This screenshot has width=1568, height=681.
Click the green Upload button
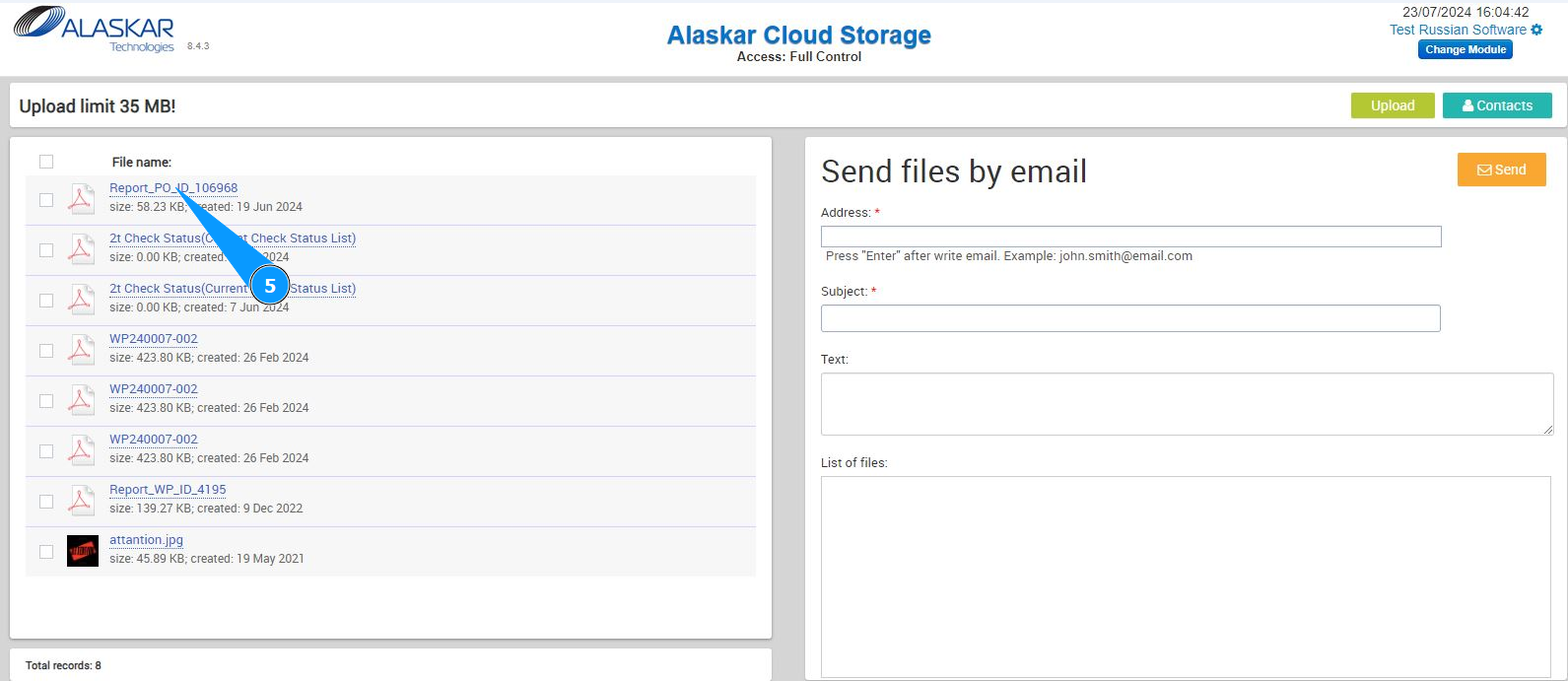(x=1392, y=105)
